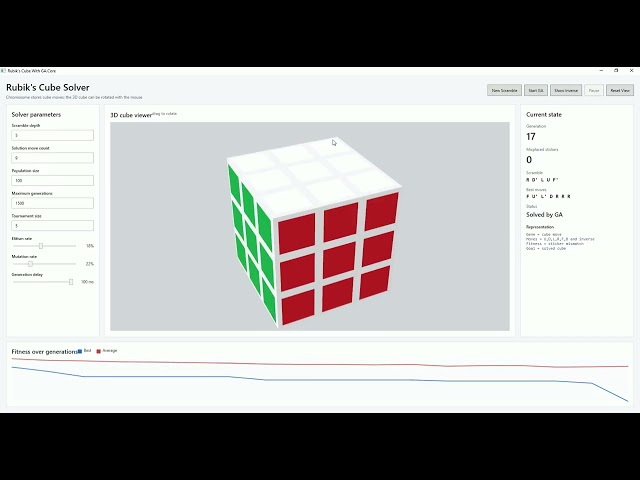The width and height of the screenshot is (640, 480).
Task: Click the 'Solved by GA' status text
Action: point(544,215)
